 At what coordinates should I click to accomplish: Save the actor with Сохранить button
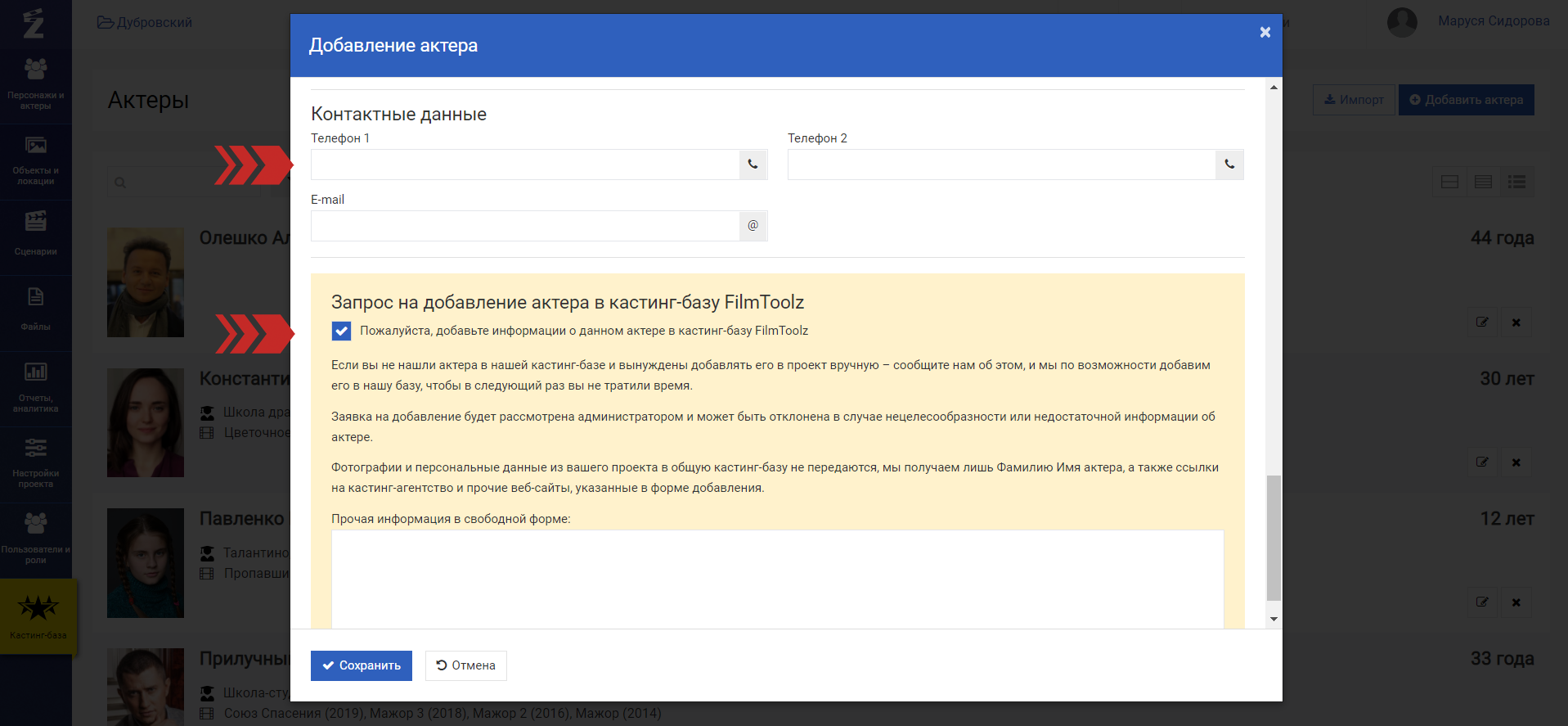(x=362, y=665)
